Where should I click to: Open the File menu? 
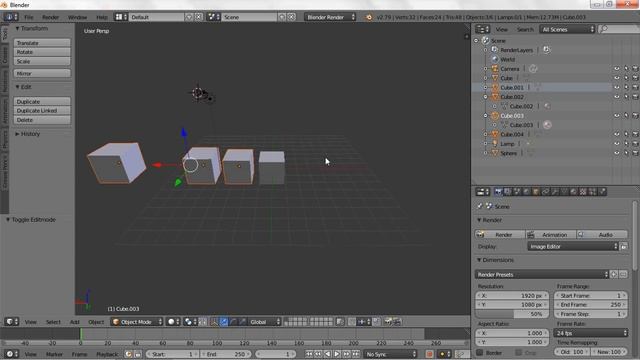(x=29, y=17)
